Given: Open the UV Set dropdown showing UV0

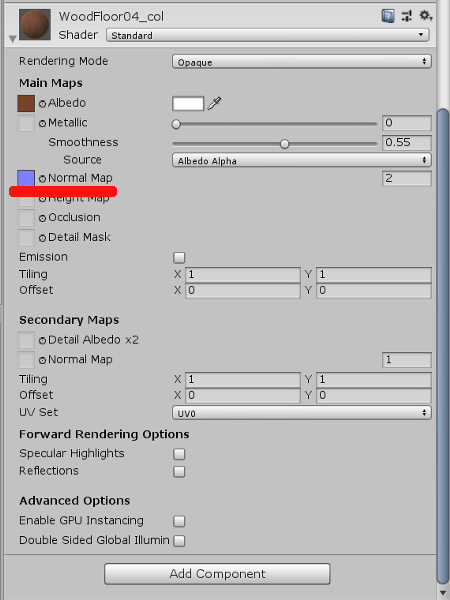Looking at the screenshot, I should (302, 413).
